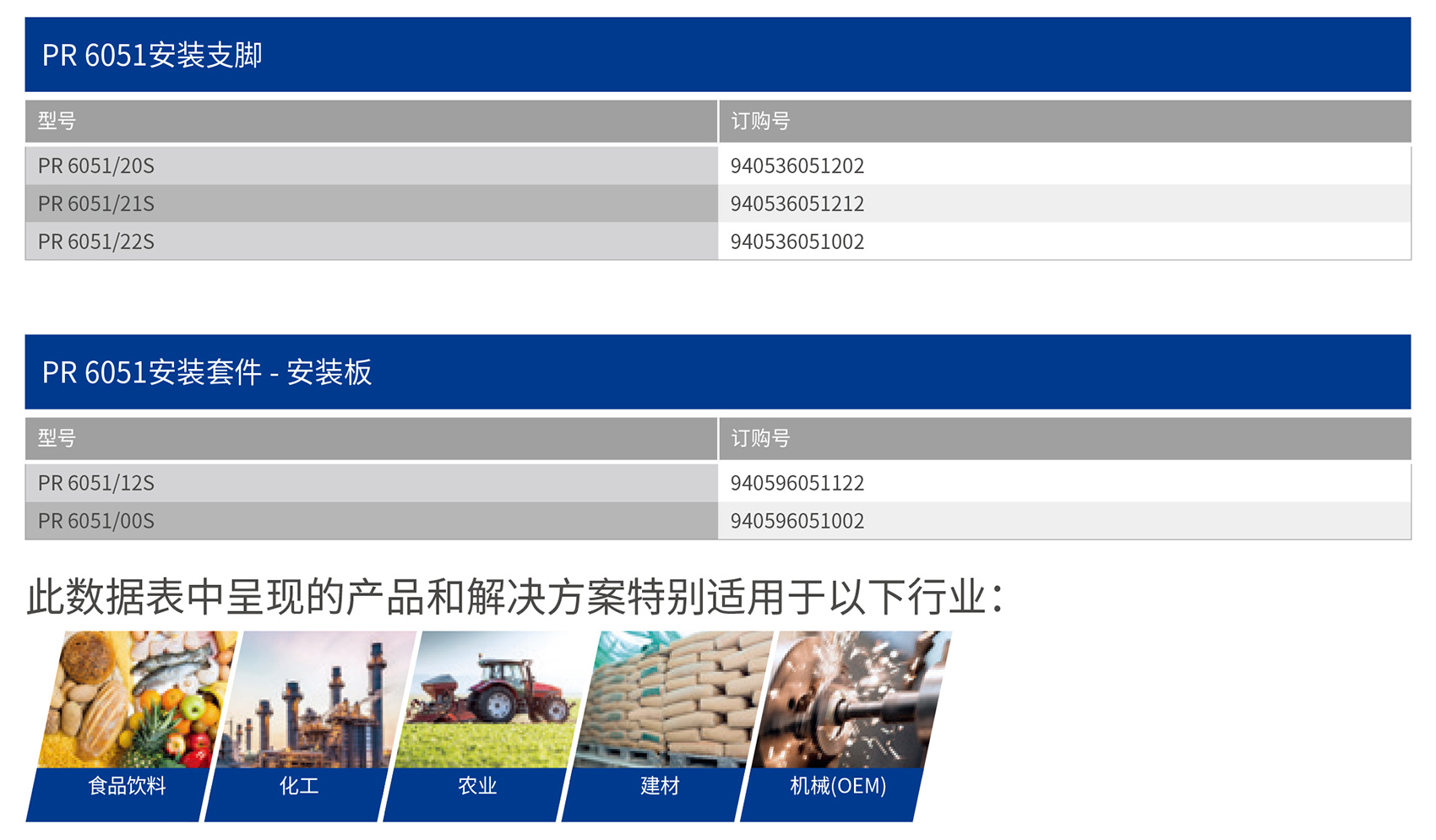Image resolution: width=1436 pixels, height=840 pixels.
Task: Select model PR 6051/20S cell
Action: [96, 166]
